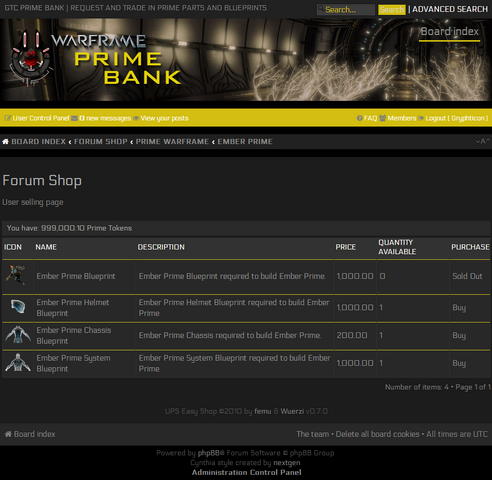Open footer Board index link
Screen dimensions: 492x480
(34, 434)
